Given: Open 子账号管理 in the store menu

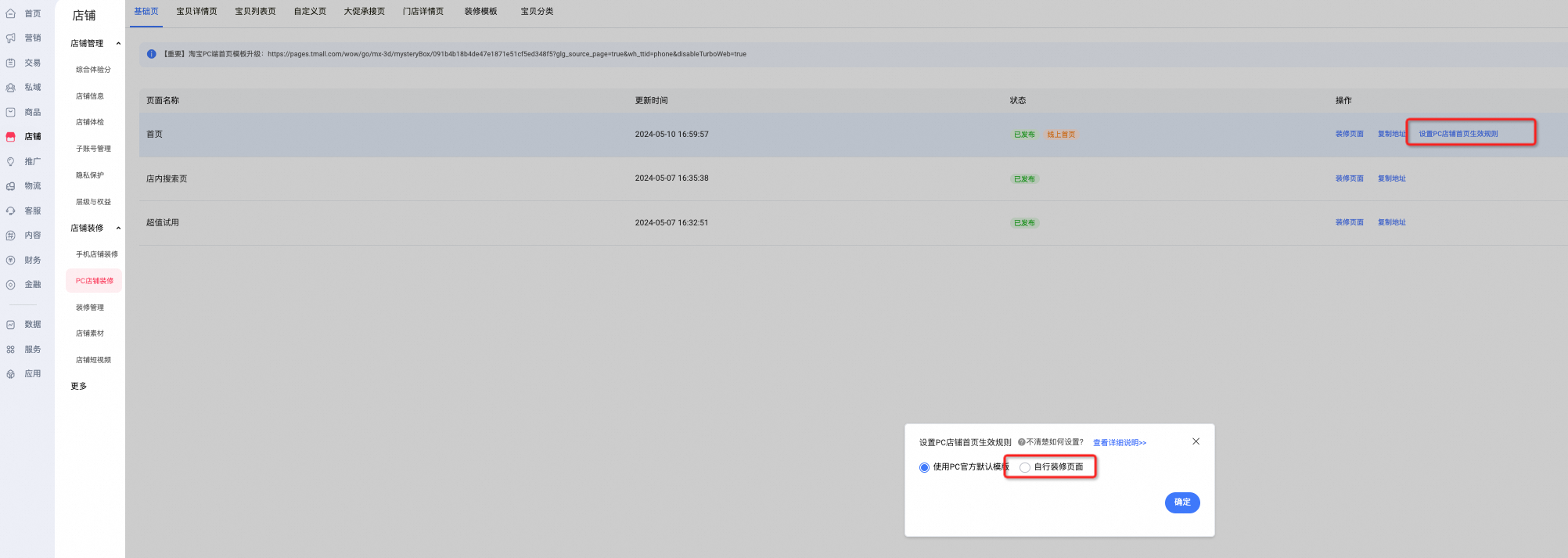Looking at the screenshot, I should [93, 149].
